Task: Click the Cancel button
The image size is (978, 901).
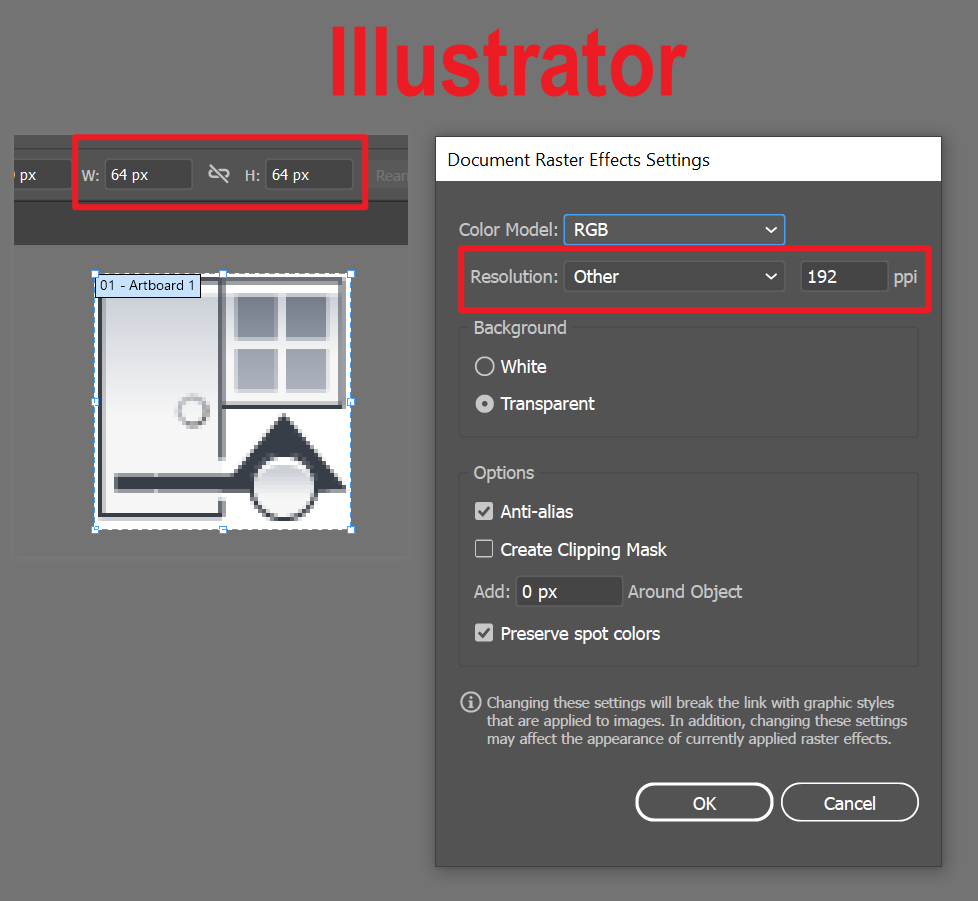Action: pos(850,802)
